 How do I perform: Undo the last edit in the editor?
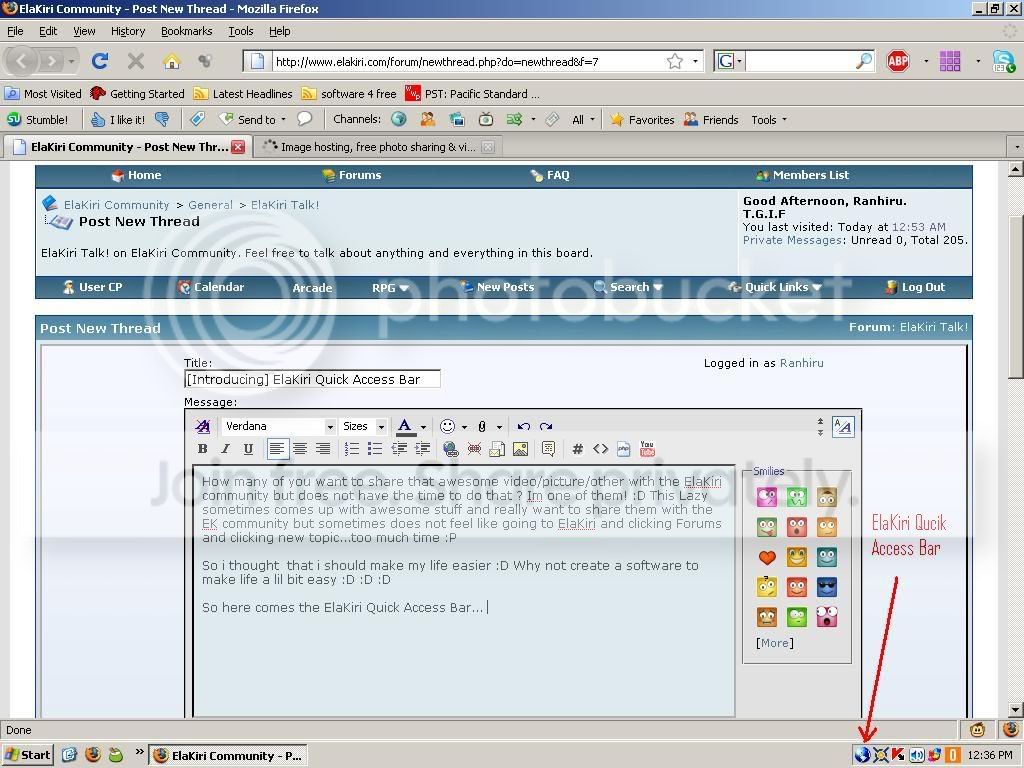point(523,426)
